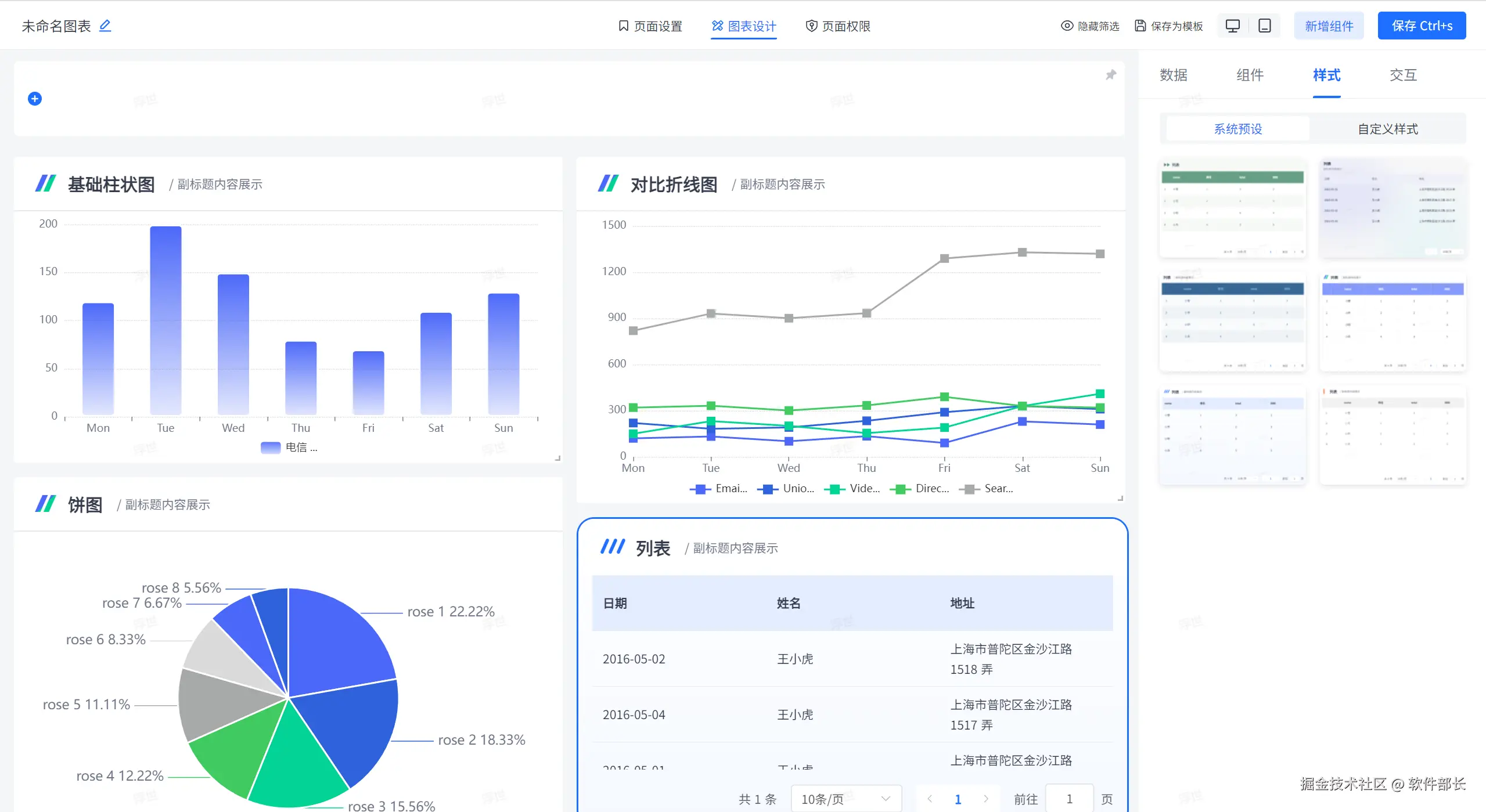
Task: Select the green header table style thumbnail
Action: pyautogui.click(x=1232, y=208)
